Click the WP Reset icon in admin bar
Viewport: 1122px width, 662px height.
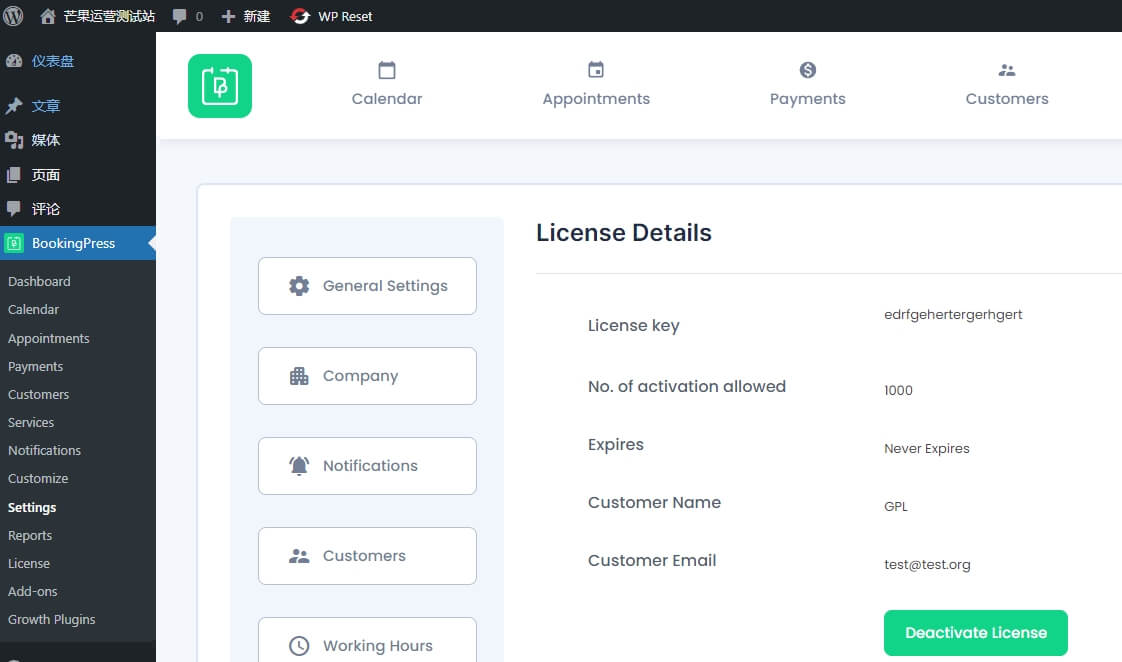300,16
